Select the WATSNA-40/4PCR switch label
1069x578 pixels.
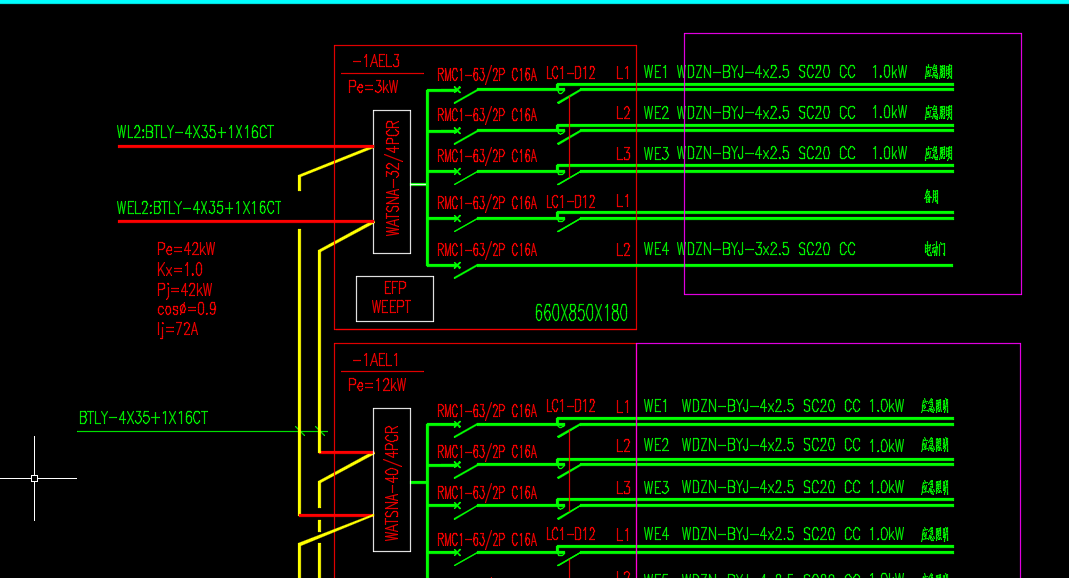392,483
